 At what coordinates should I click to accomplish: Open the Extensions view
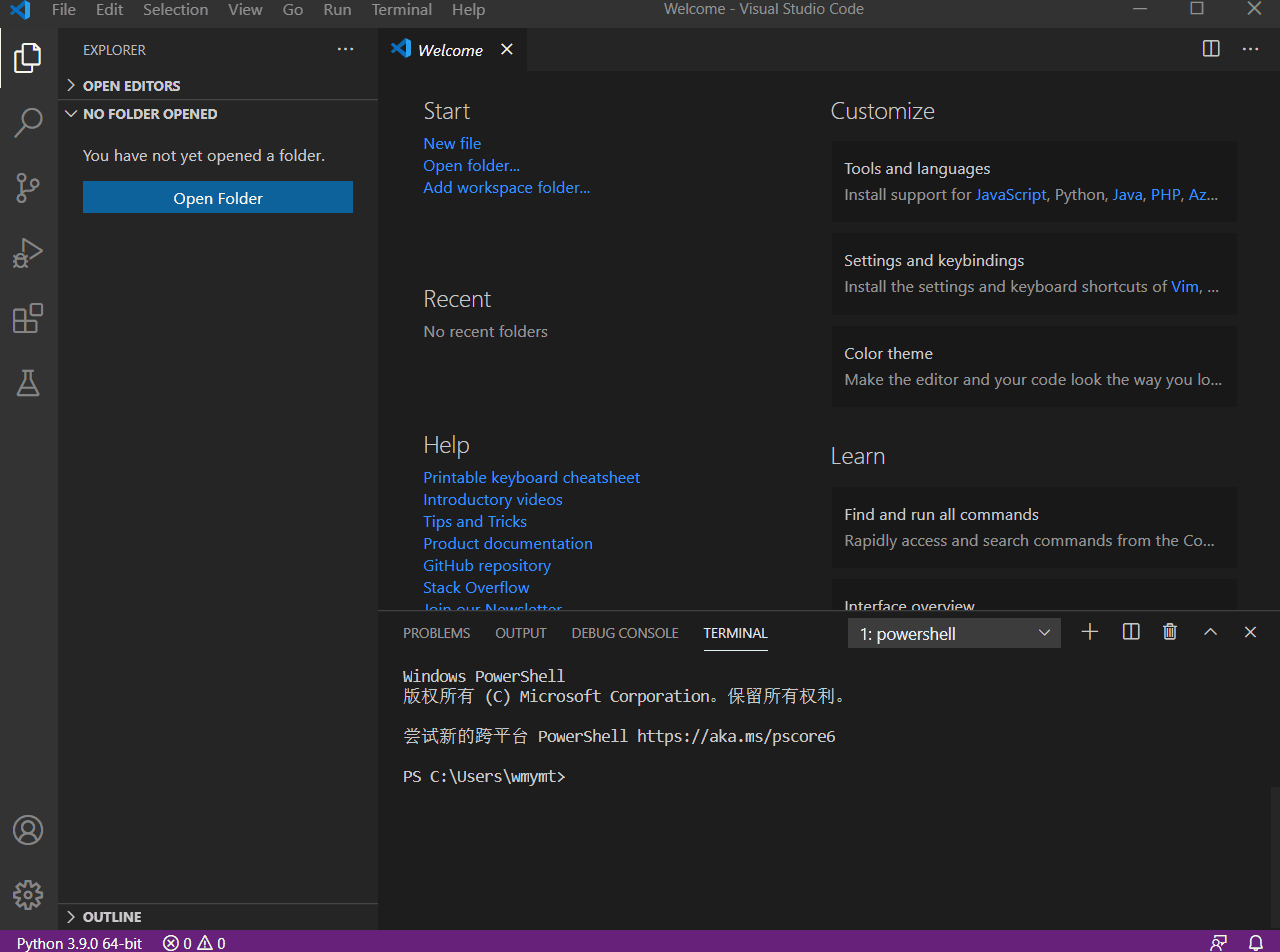[28, 318]
